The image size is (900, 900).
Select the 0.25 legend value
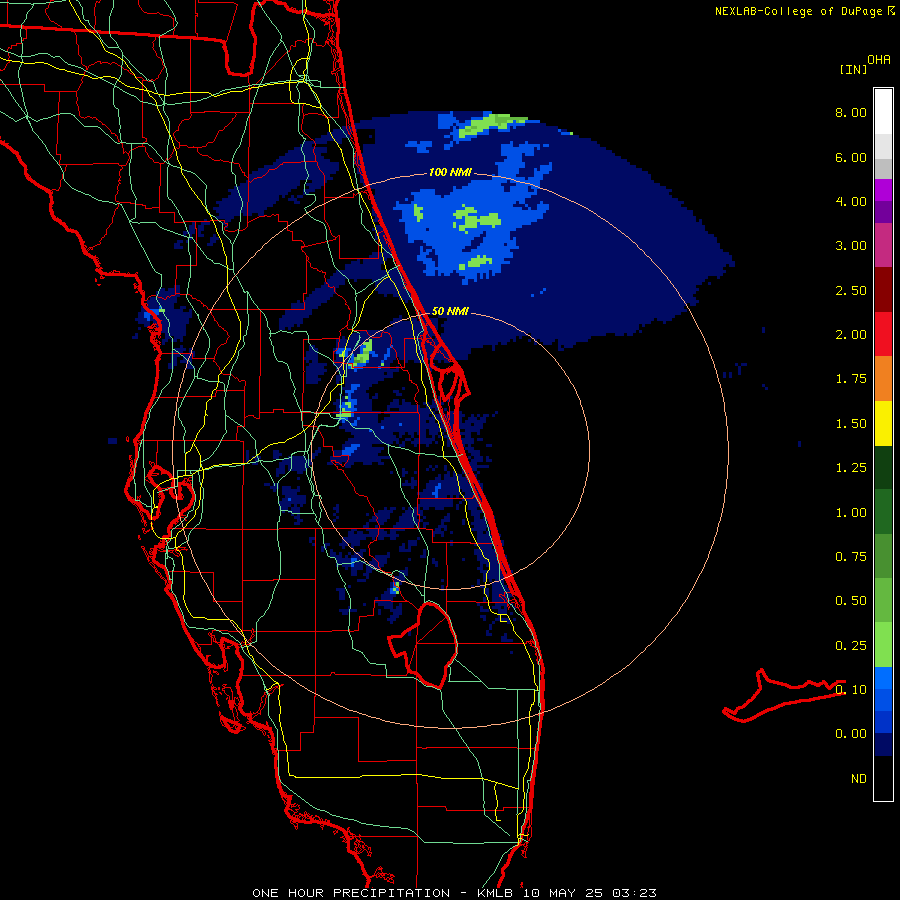pyautogui.click(x=851, y=646)
